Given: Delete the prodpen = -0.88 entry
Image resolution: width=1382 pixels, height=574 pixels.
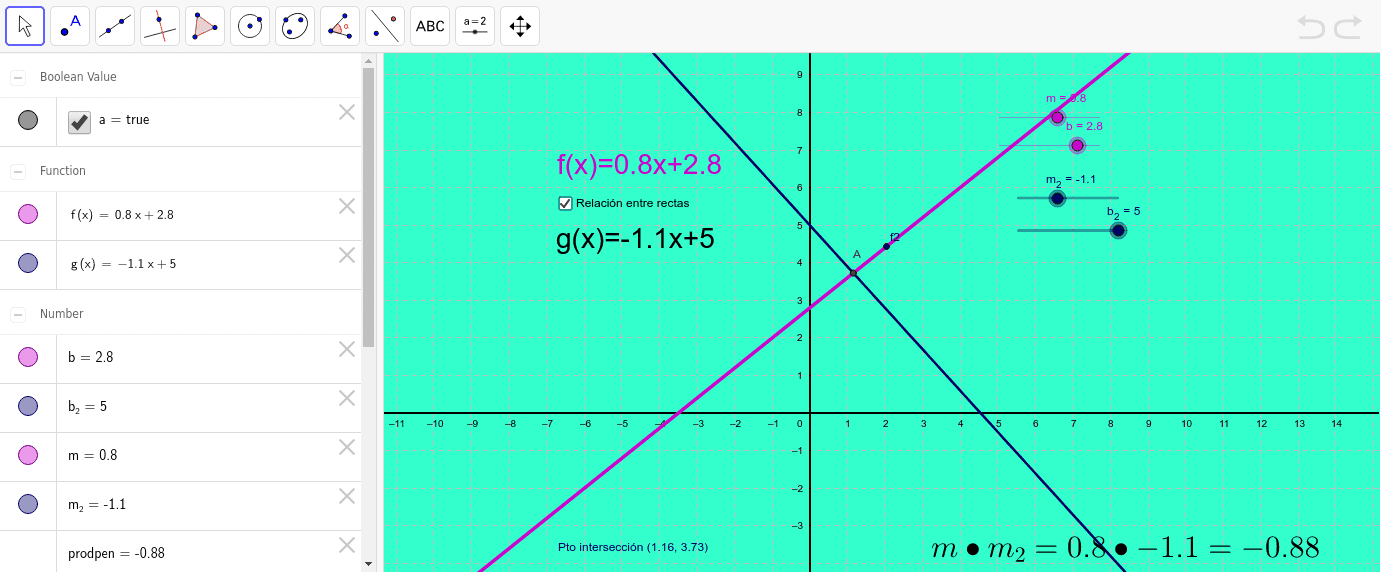Looking at the screenshot, I should tap(347, 545).
